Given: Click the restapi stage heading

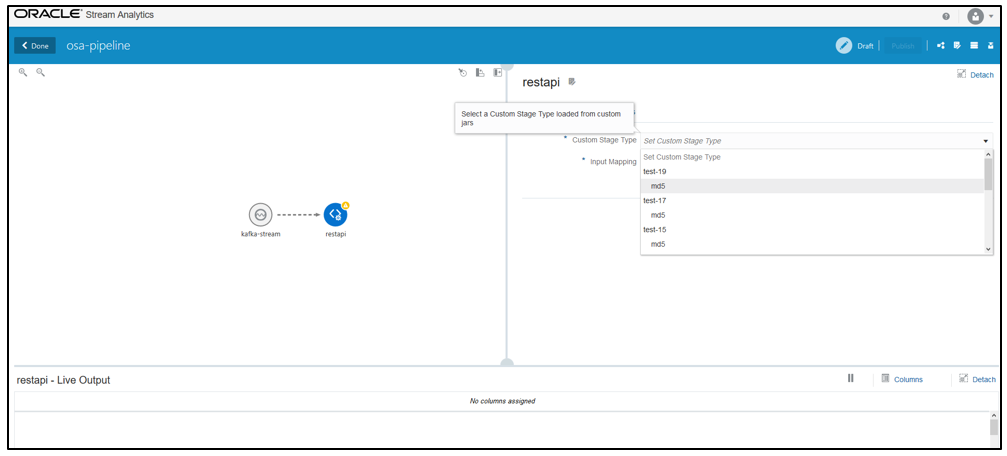Looking at the screenshot, I should (x=541, y=82).
